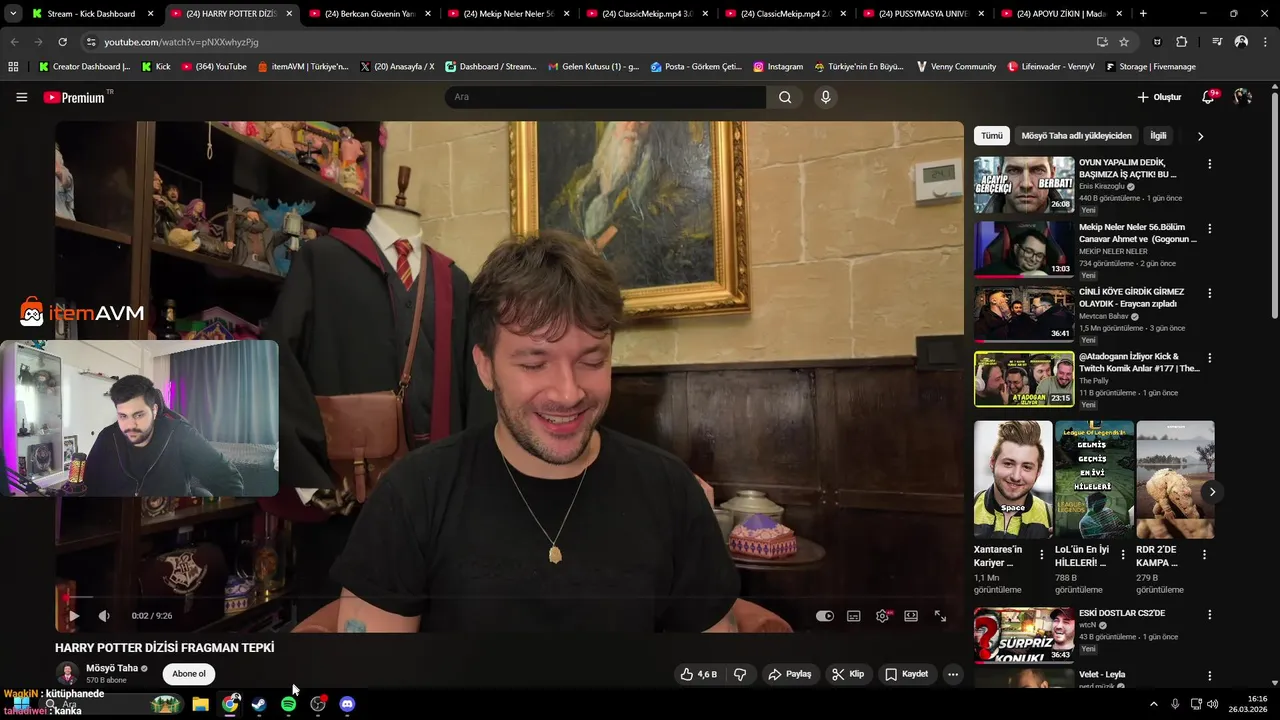The height and width of the screenshot is (720, 1280).
Task: Open options for Mekip Neler Neler 56.Bölüm
Action: pos(1209,228)
